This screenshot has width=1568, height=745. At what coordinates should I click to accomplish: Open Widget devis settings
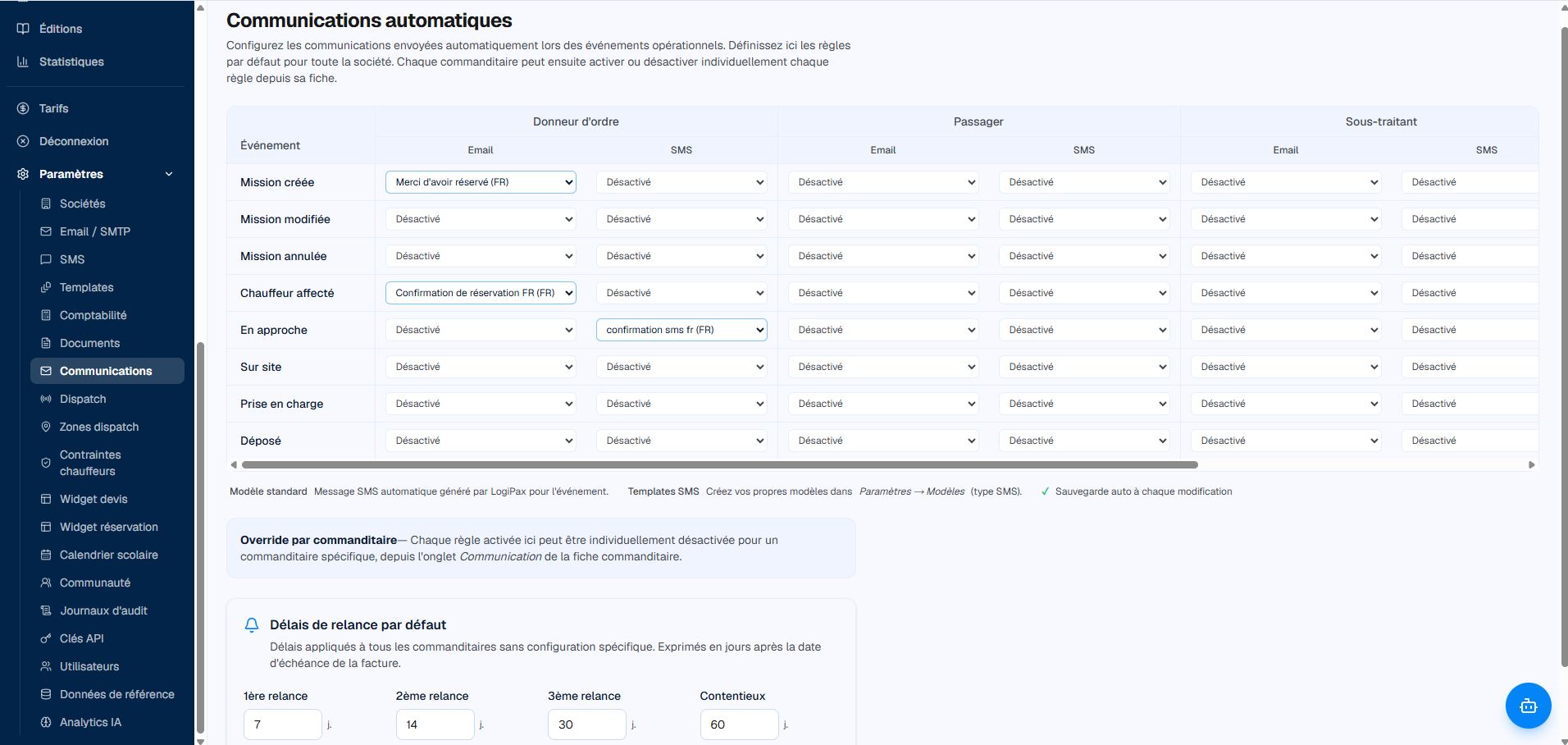click(x=107, y=499)
